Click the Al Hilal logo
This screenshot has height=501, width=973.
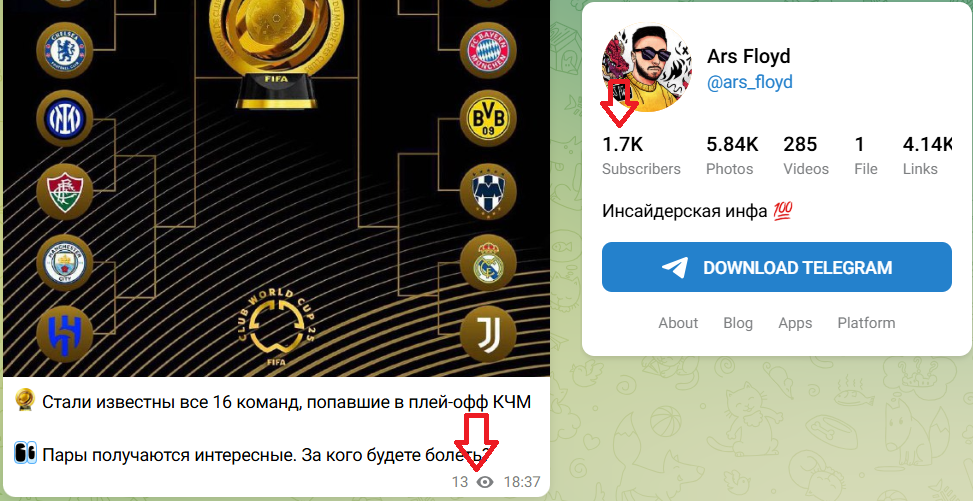click(x=65, y=335)
